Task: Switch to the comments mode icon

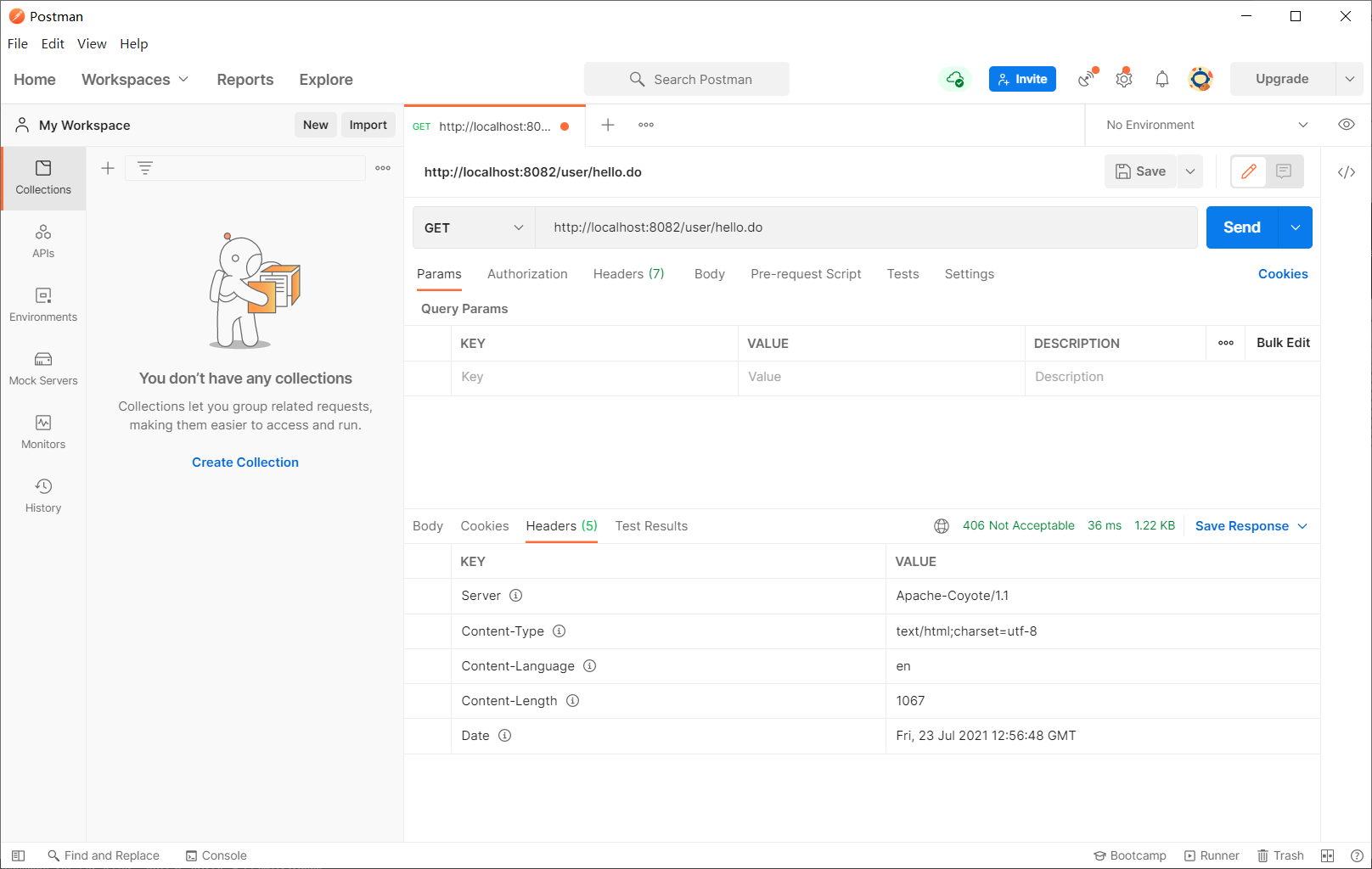Action: click(x=1284, y=171)
